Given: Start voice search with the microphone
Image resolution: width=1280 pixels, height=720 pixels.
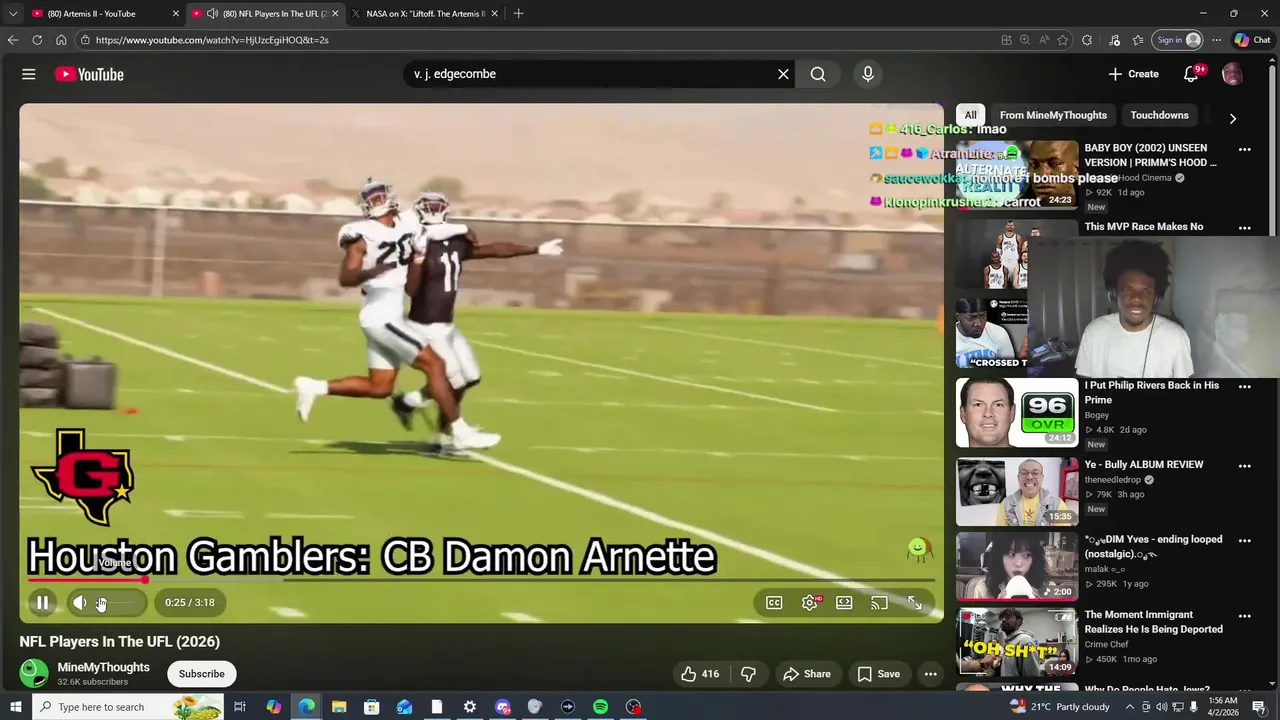Looking at the screenshot, I should 868,74.
